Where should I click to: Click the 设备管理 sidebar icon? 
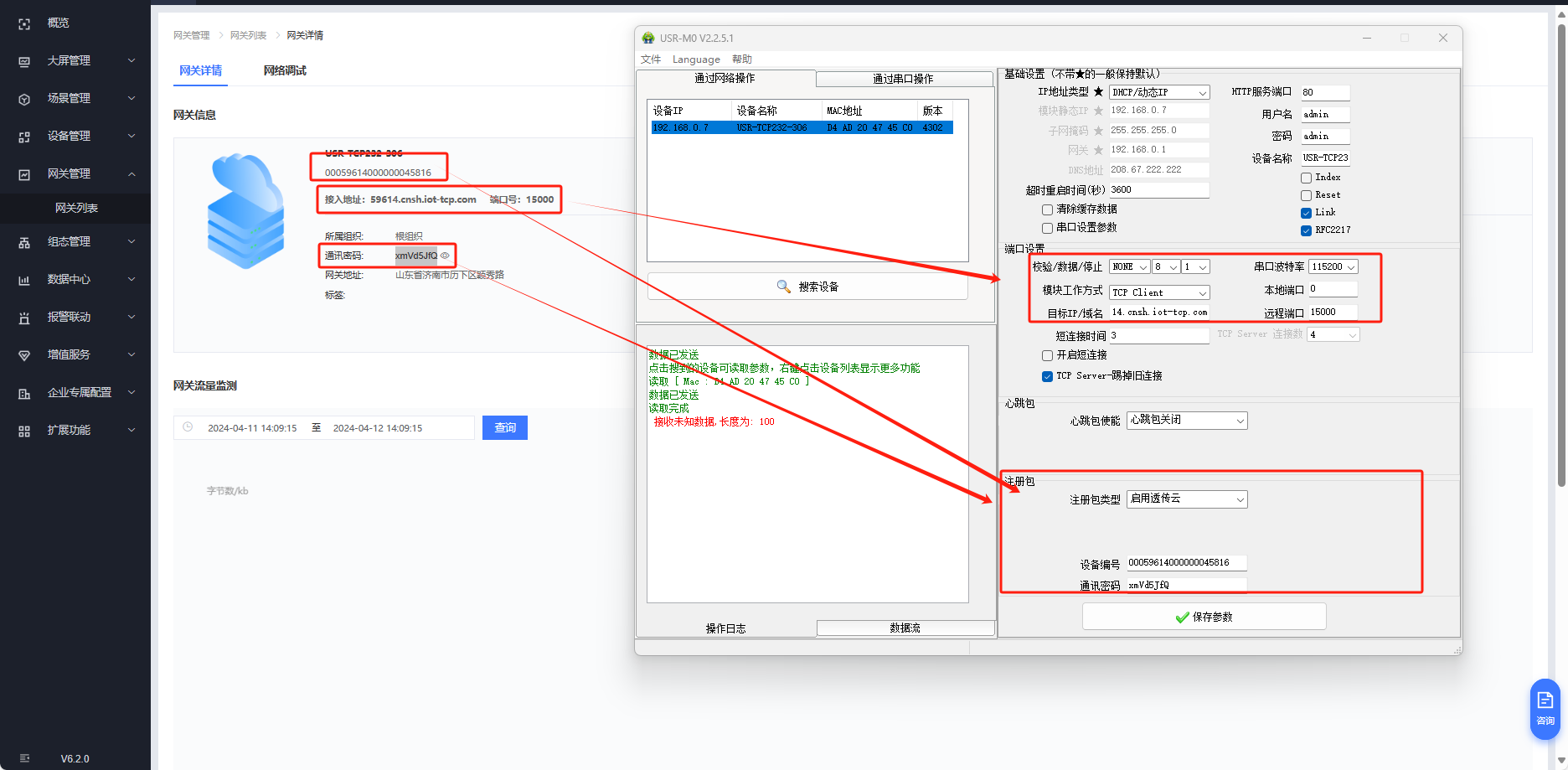[24, 137]
